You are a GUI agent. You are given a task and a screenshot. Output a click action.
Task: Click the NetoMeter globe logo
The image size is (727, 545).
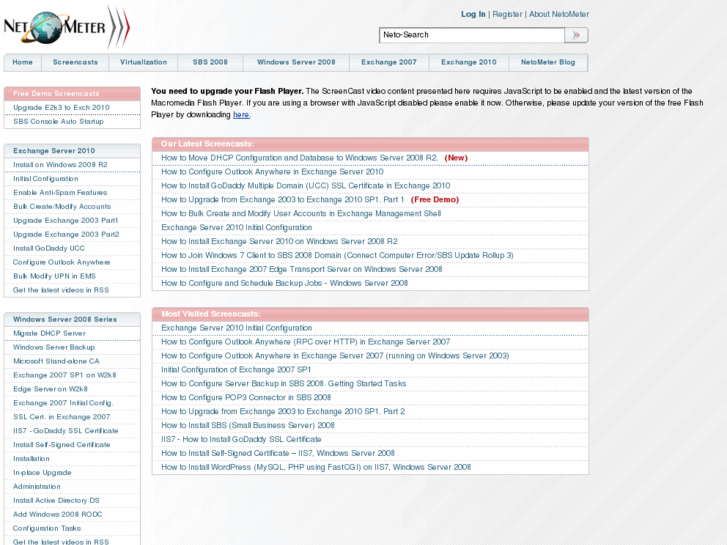coord(66,27)
